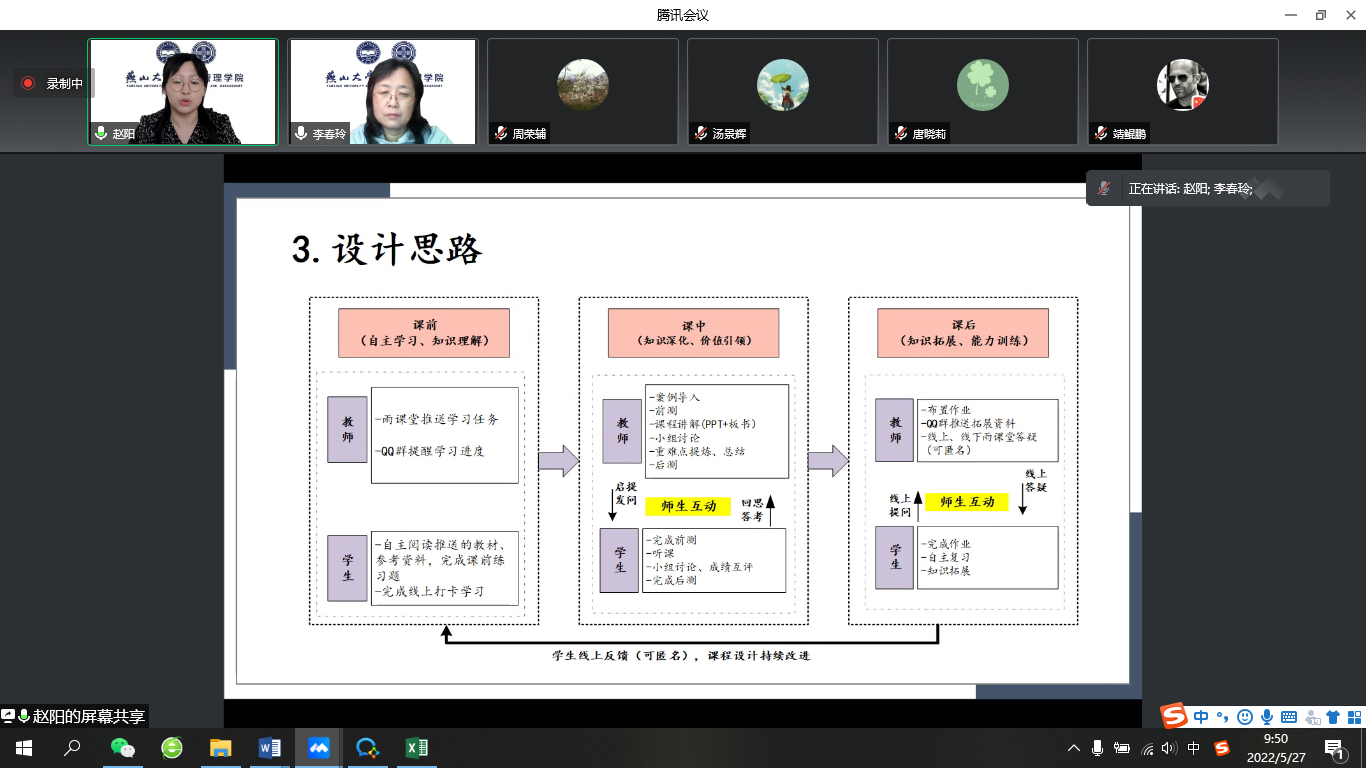Click the red recording indicator icon
This screenshot has height=768, width=1366.
pos(28,84)
